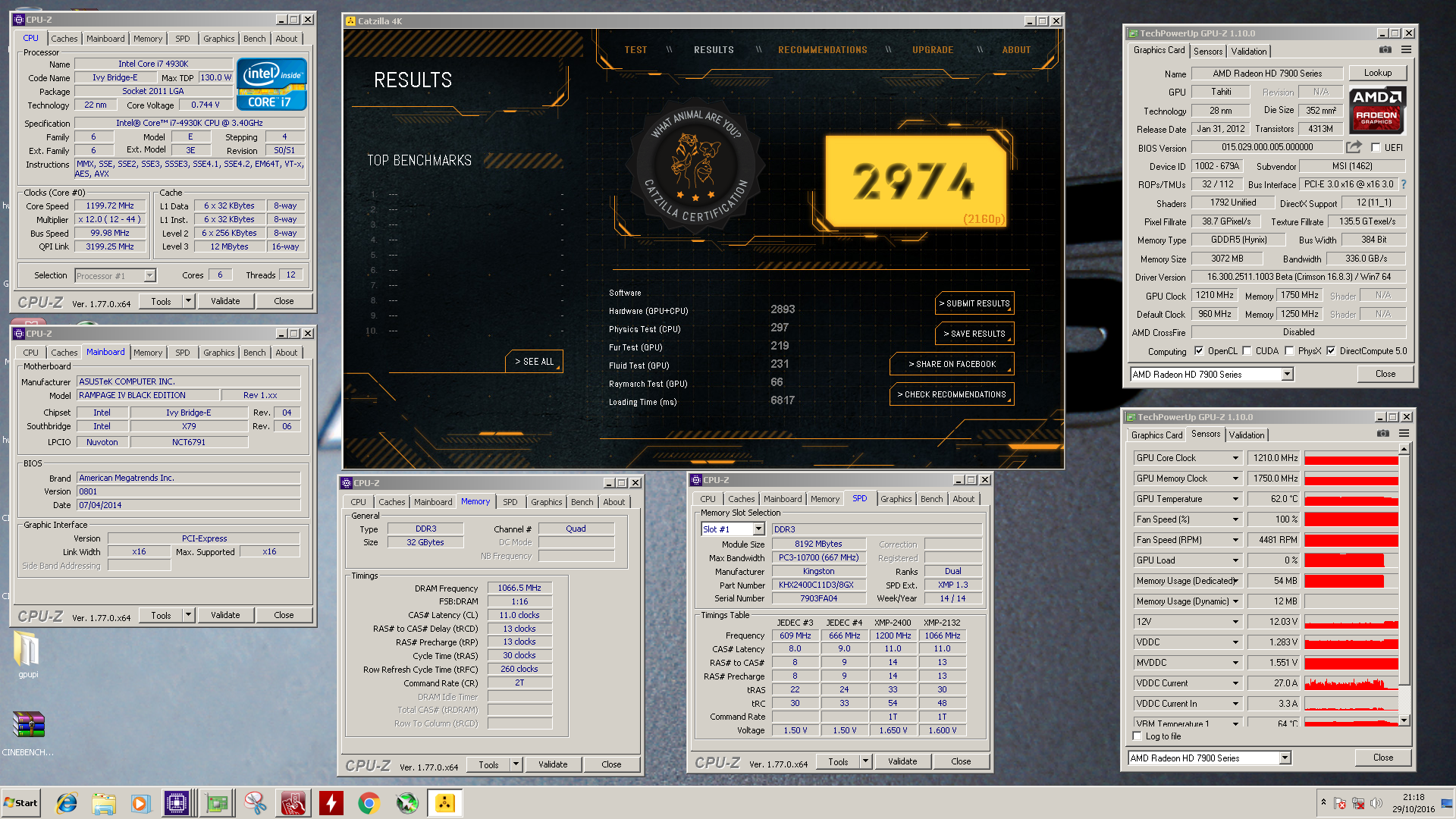
Task: Switch to GPU-Z taskbar icon
Action: (x=217, y=803)
